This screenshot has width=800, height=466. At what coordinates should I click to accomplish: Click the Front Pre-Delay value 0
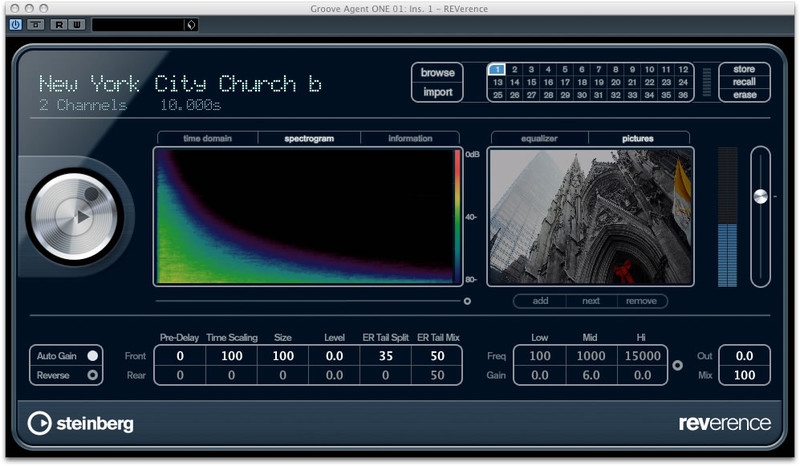pos(180,356)
